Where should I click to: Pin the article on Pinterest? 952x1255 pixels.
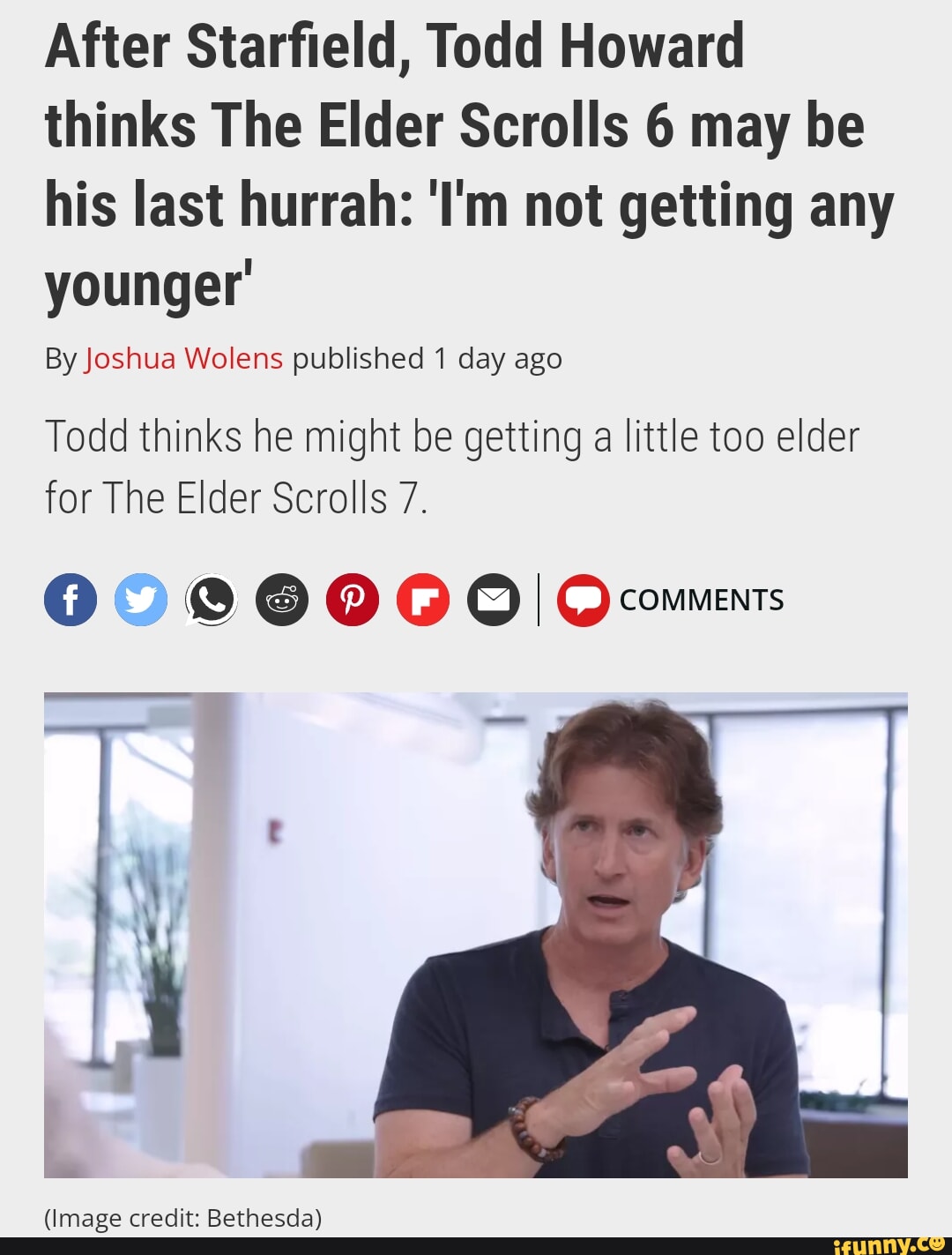click(x=353, y=600)
